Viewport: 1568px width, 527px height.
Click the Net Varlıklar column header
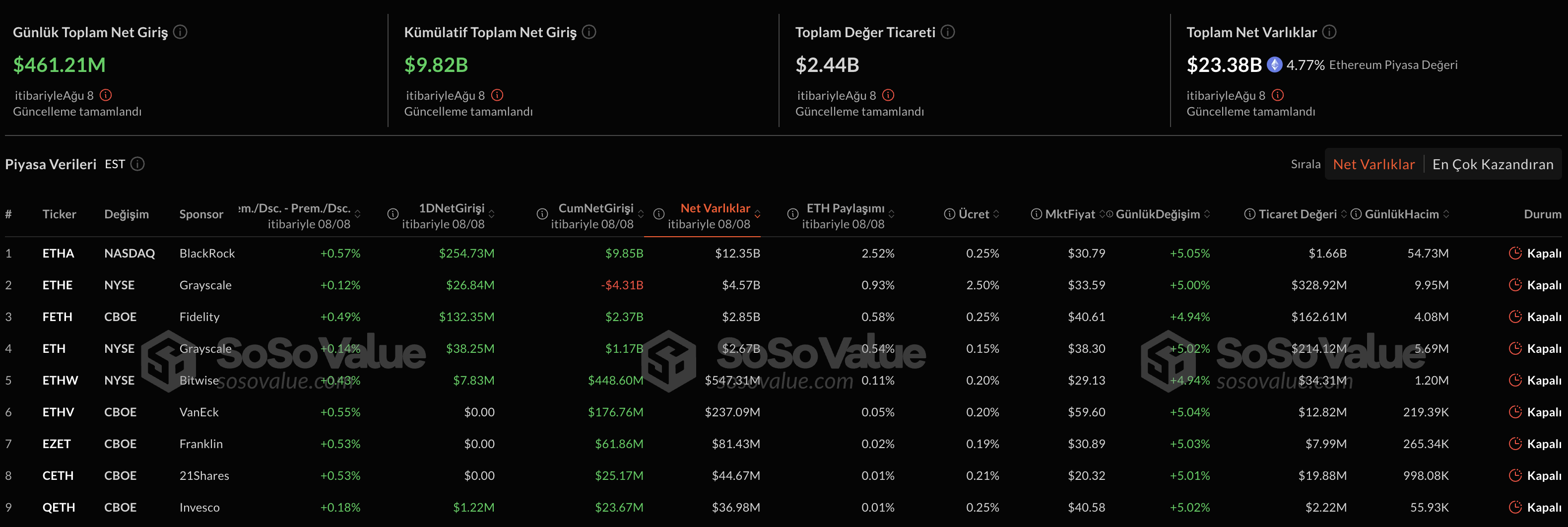pos(715,209)
